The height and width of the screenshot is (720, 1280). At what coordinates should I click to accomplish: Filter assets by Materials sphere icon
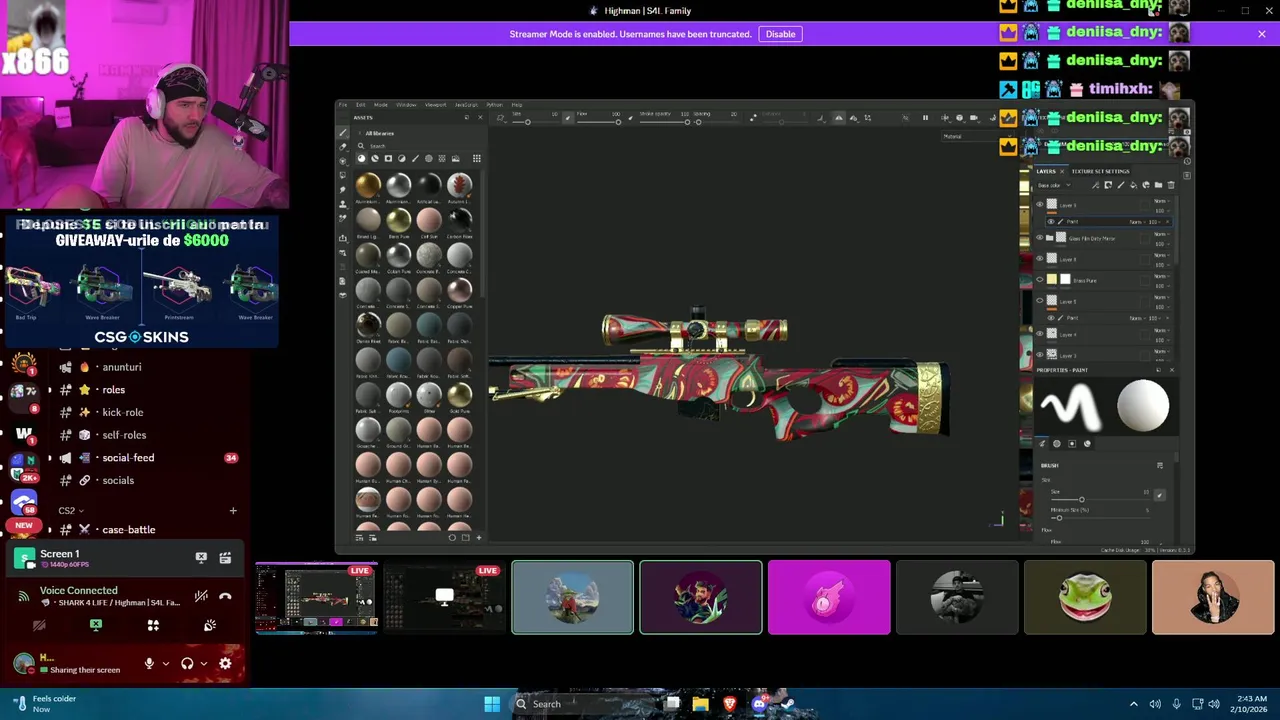coord(361,158)
